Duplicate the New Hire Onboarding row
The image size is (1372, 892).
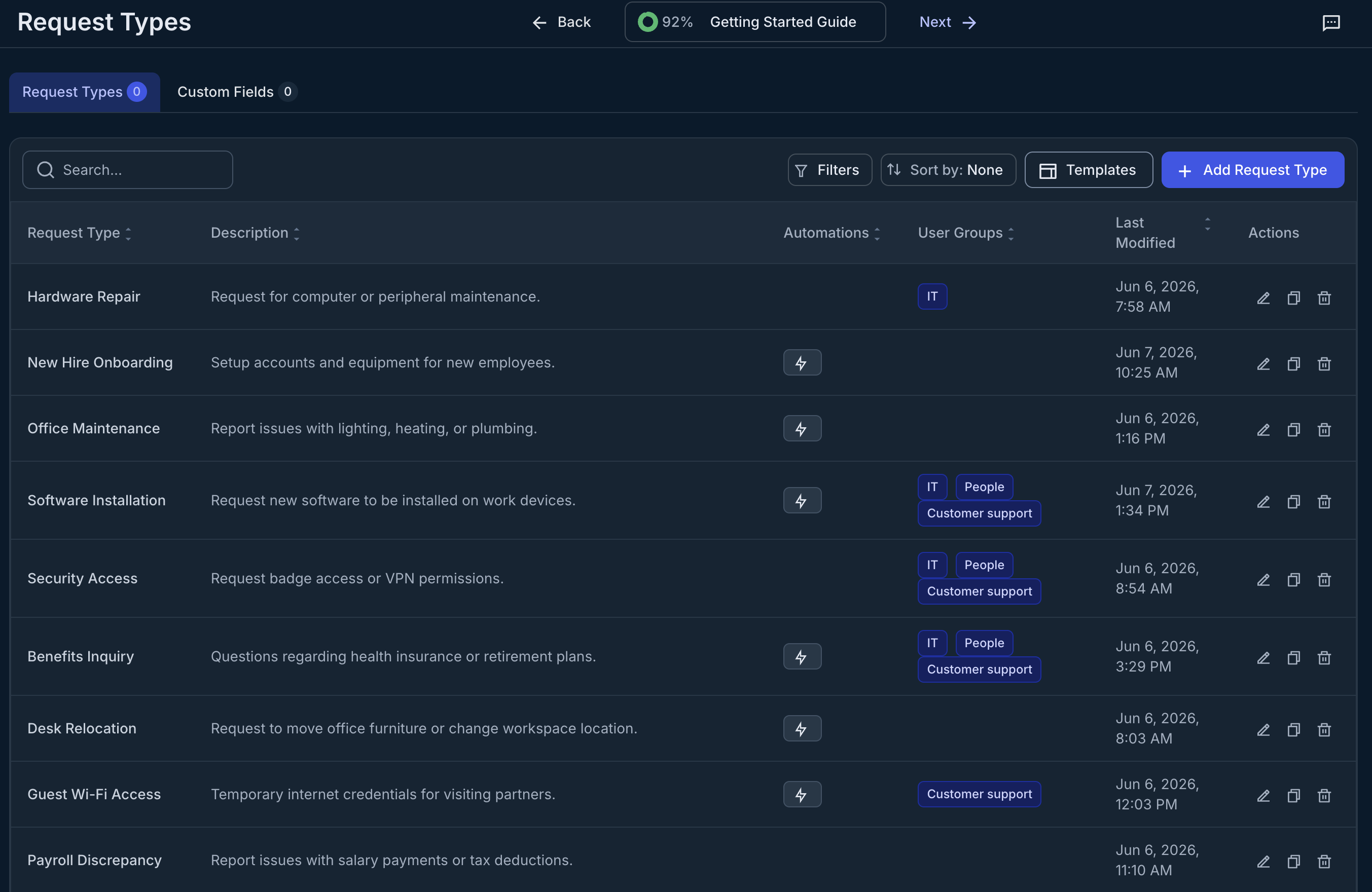[1293, 363]
